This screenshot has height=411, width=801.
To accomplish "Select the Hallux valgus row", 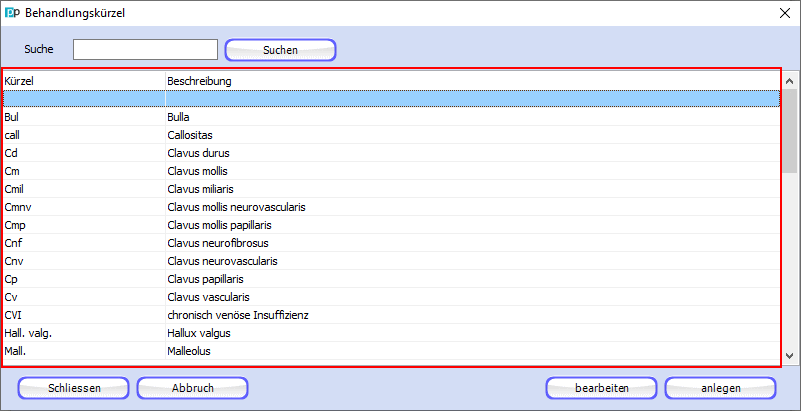I will (x=392, y=333).
